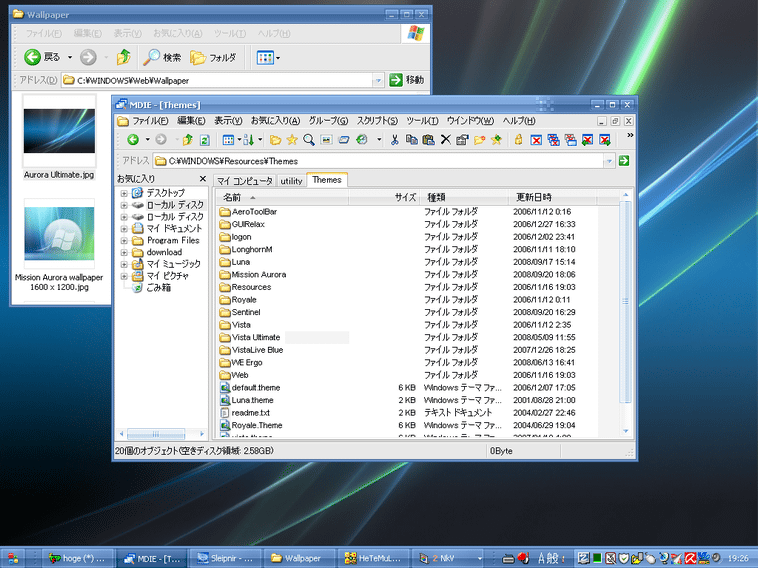Click the toolbar overflow chevron in MDIE

click(630, 135)
